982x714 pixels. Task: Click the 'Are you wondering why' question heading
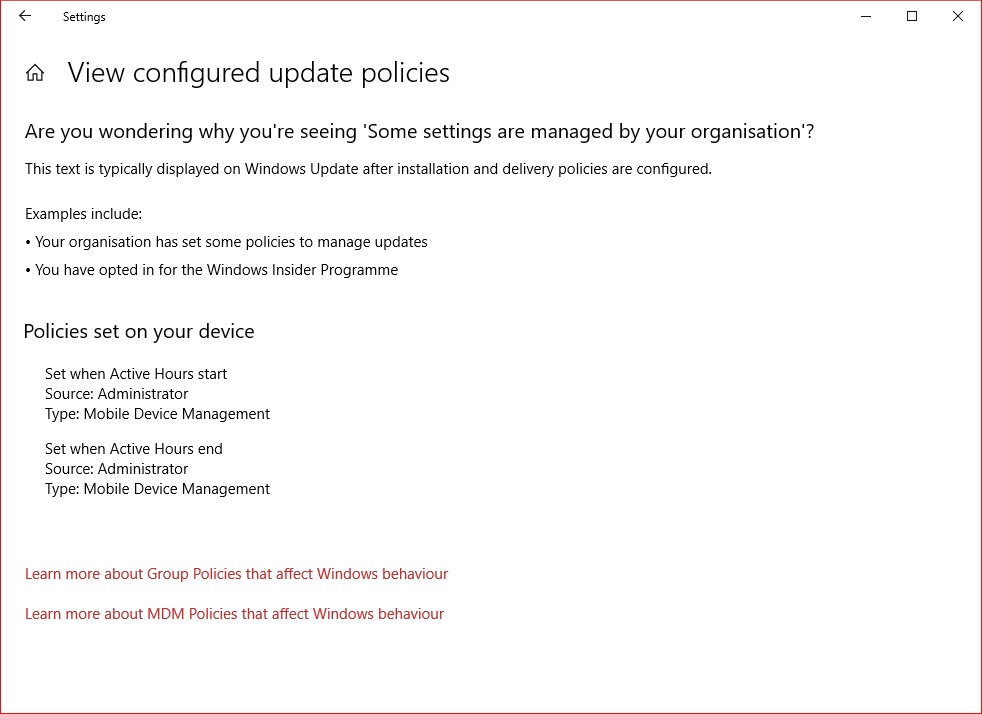pos(419,132)
